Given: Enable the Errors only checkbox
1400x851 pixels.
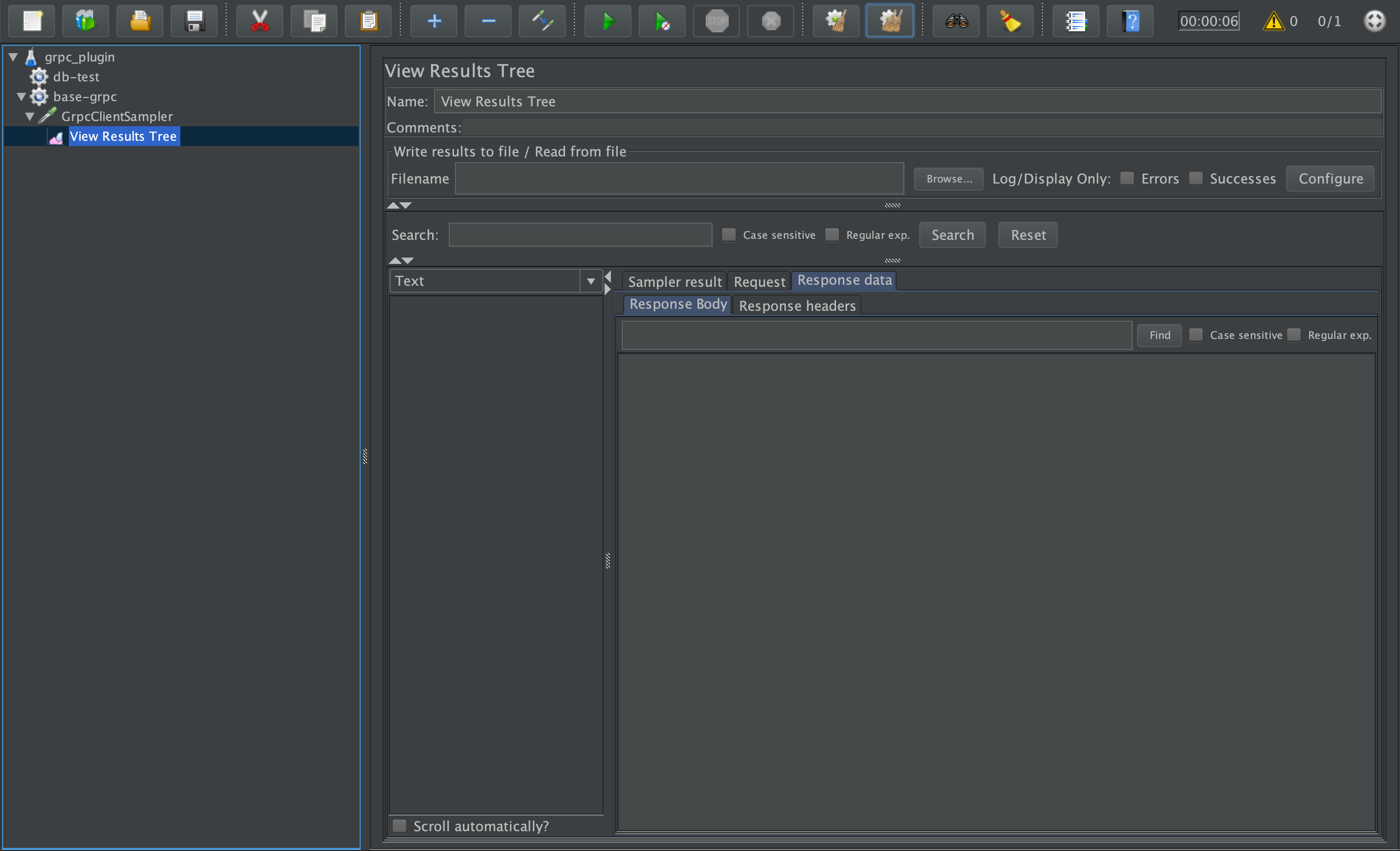Looking at the screenshot, I should pyautogui.click(x=1127, y=178).
